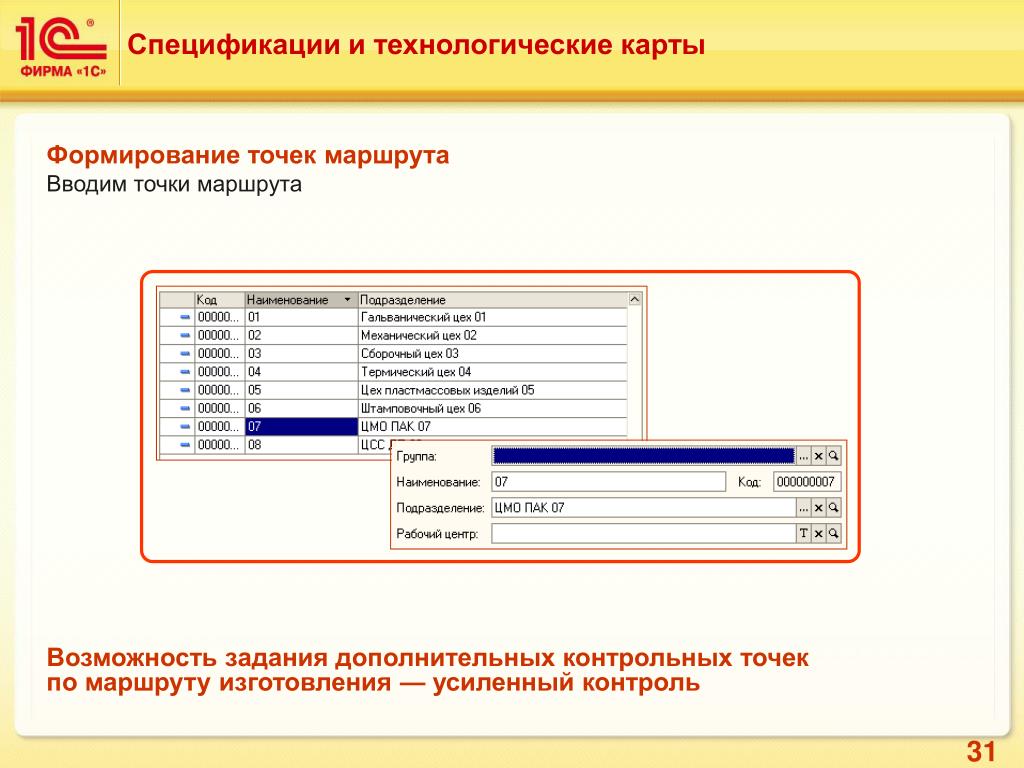Select the cell Гальванический цех 01

pos(492,317)
